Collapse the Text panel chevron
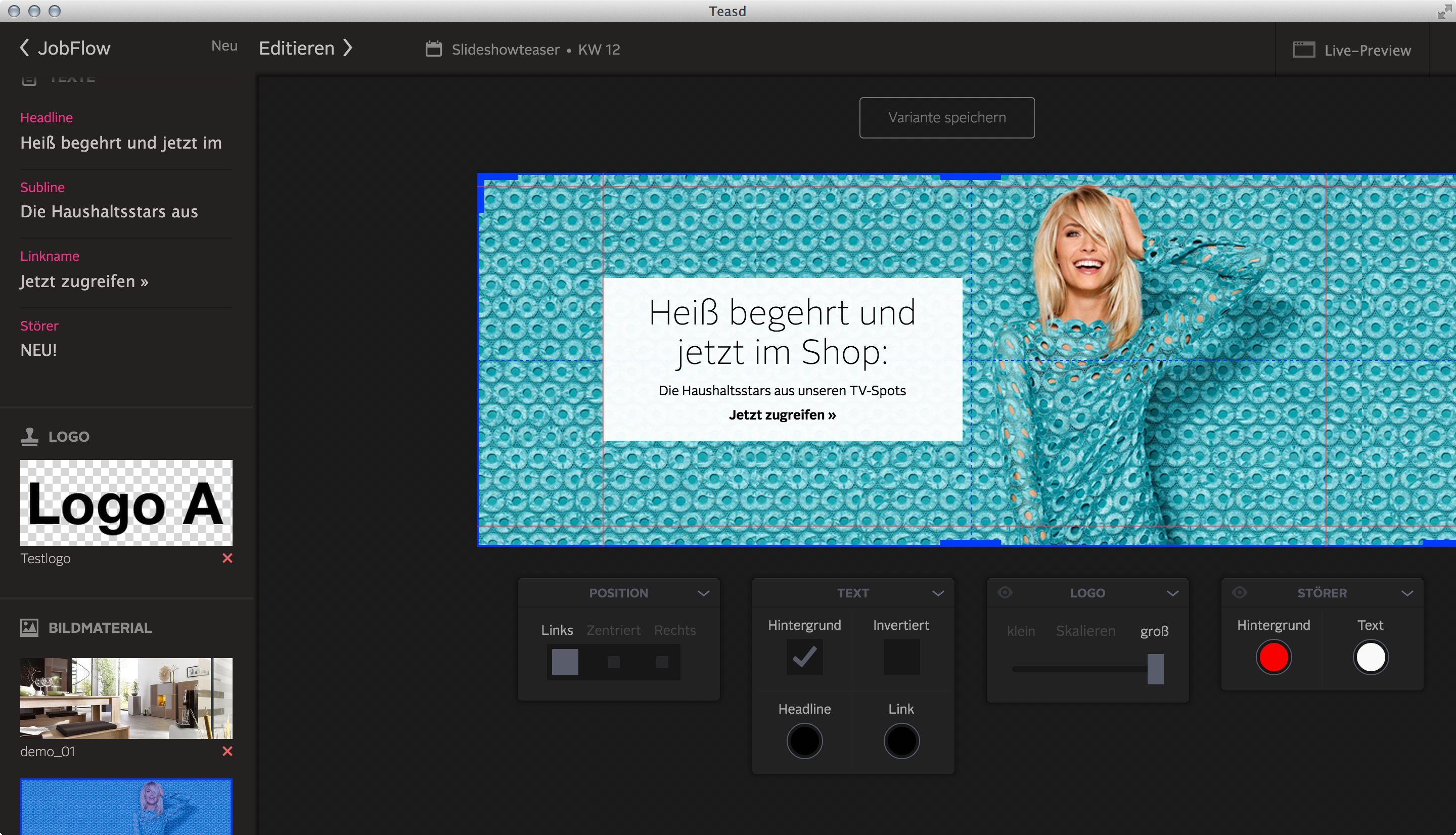Viewport: 1456px width, 835px height. 938,593
